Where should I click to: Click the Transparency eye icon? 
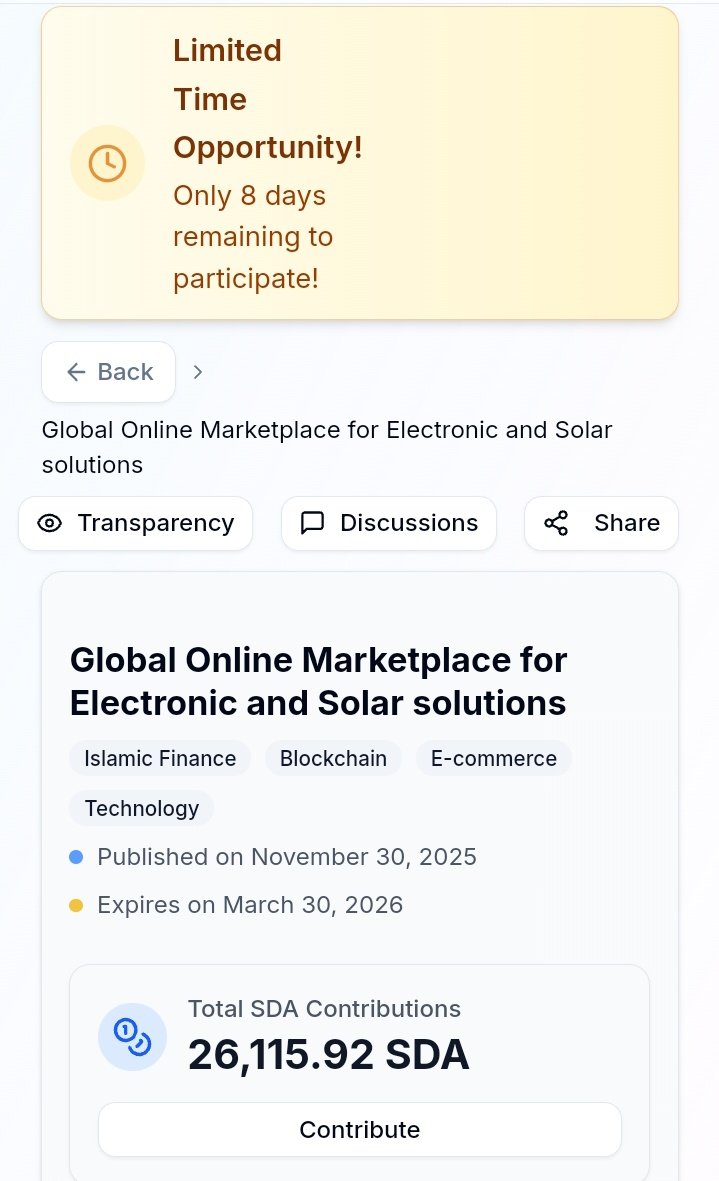tap(49, 523)
